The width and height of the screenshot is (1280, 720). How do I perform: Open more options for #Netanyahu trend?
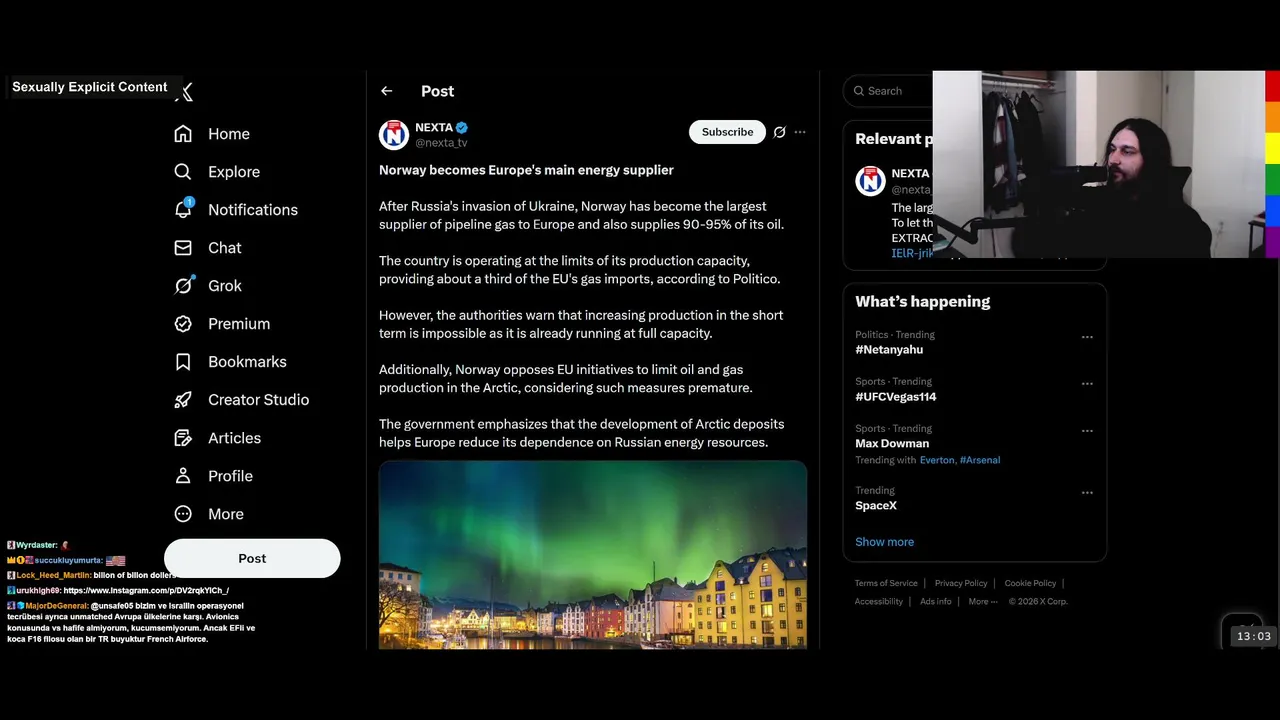coord(1087,337)
